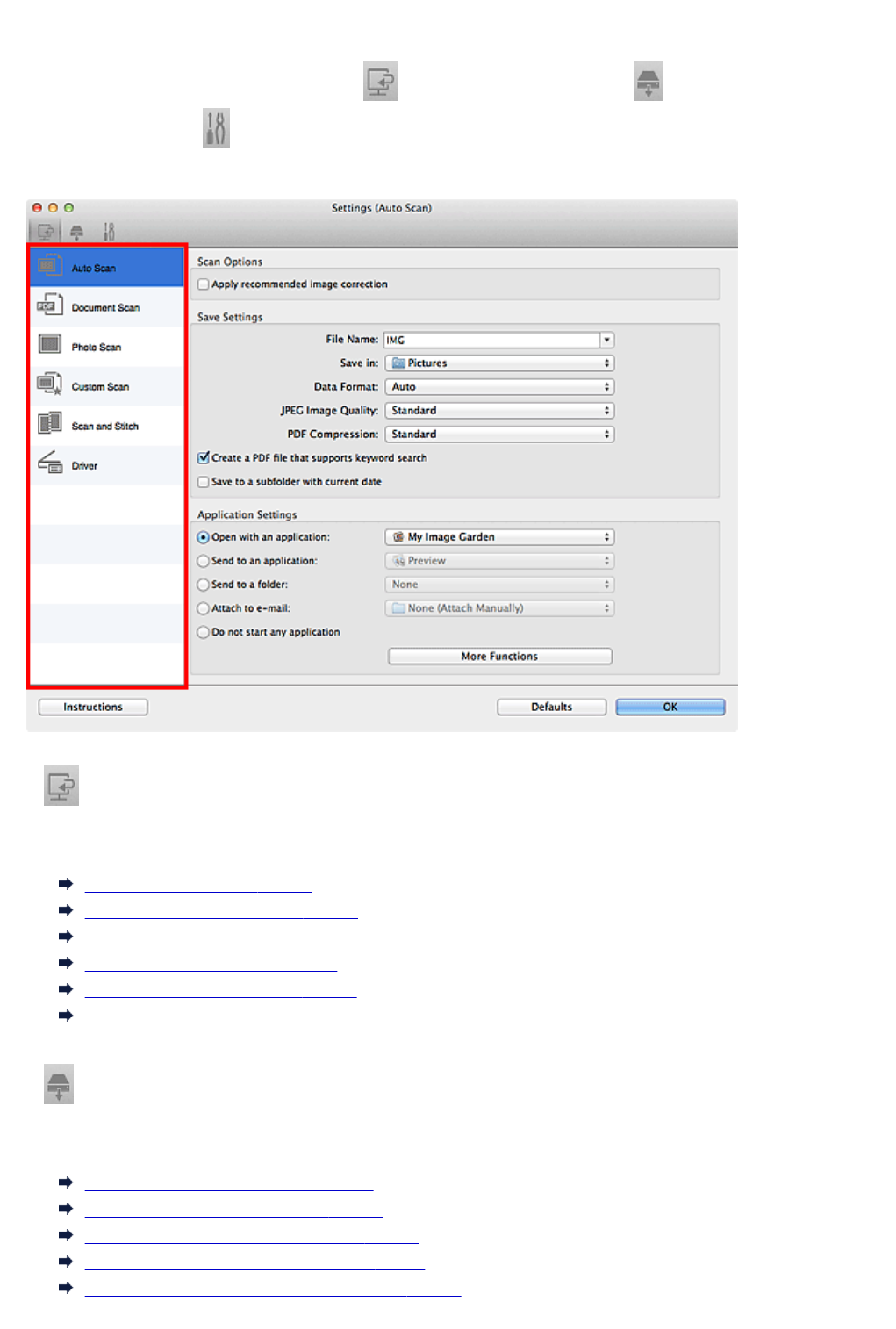Click the More Functions button
The height and width of the screenshot is (1329, 896).
(x=500, y=657)
